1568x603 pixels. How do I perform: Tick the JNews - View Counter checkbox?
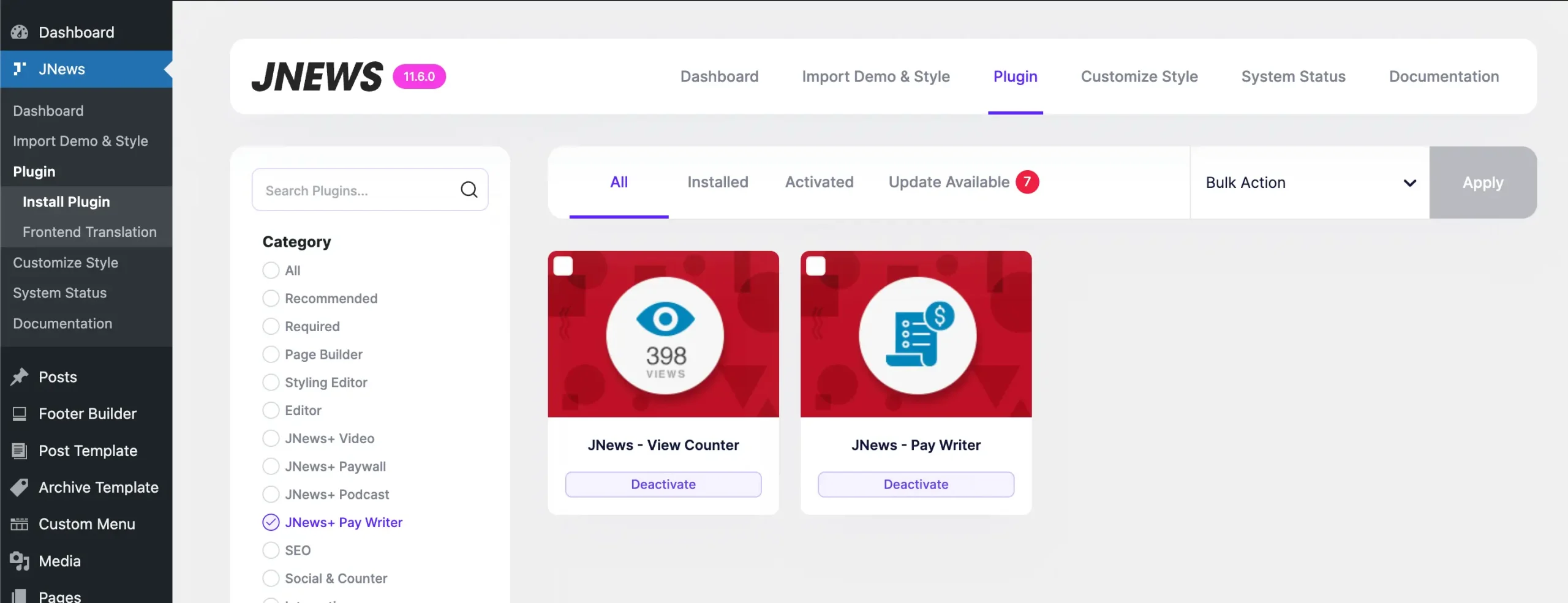click(x=563, y=266)
